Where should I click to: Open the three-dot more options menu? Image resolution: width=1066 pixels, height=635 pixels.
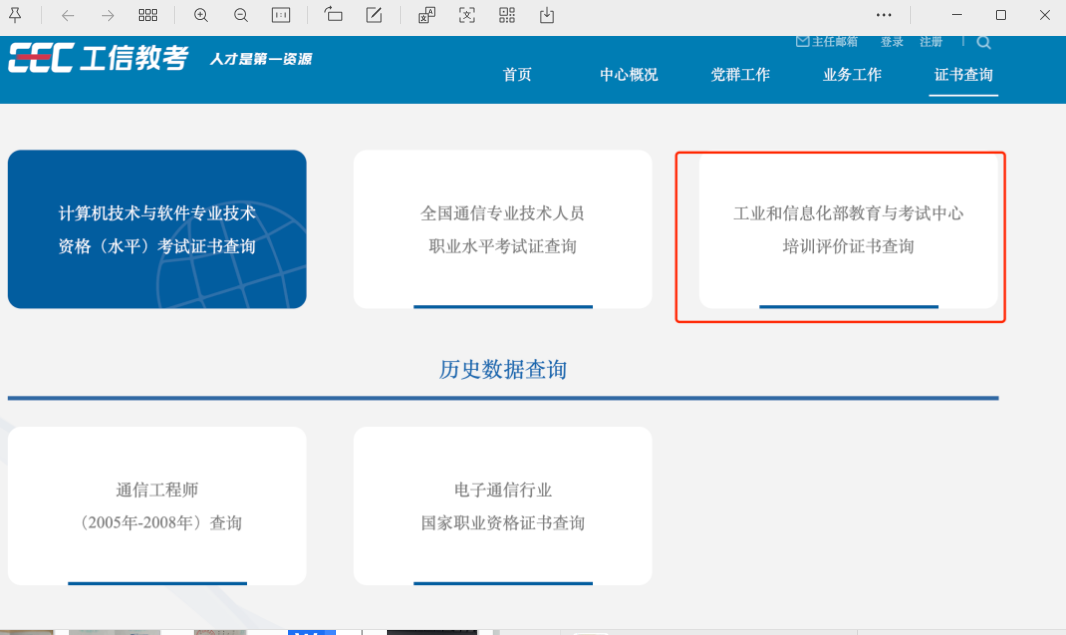pyautogui.click(x=884, y=15)
